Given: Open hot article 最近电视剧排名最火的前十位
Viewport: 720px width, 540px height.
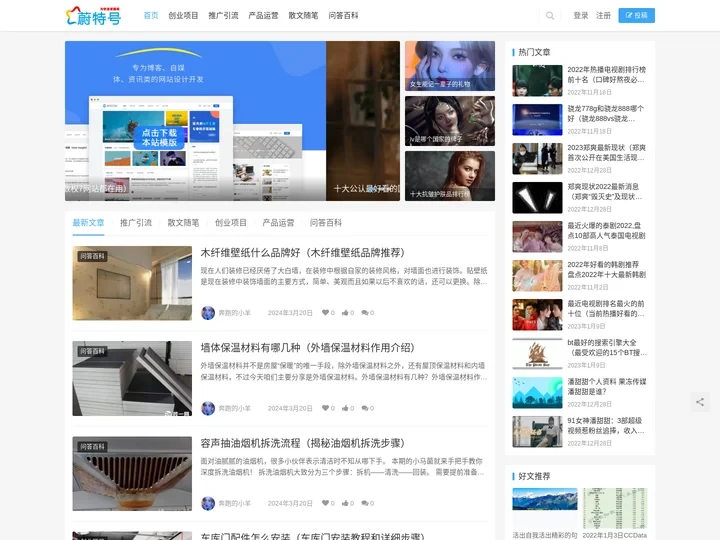Looking at the screenshot, I should (606, 309).
